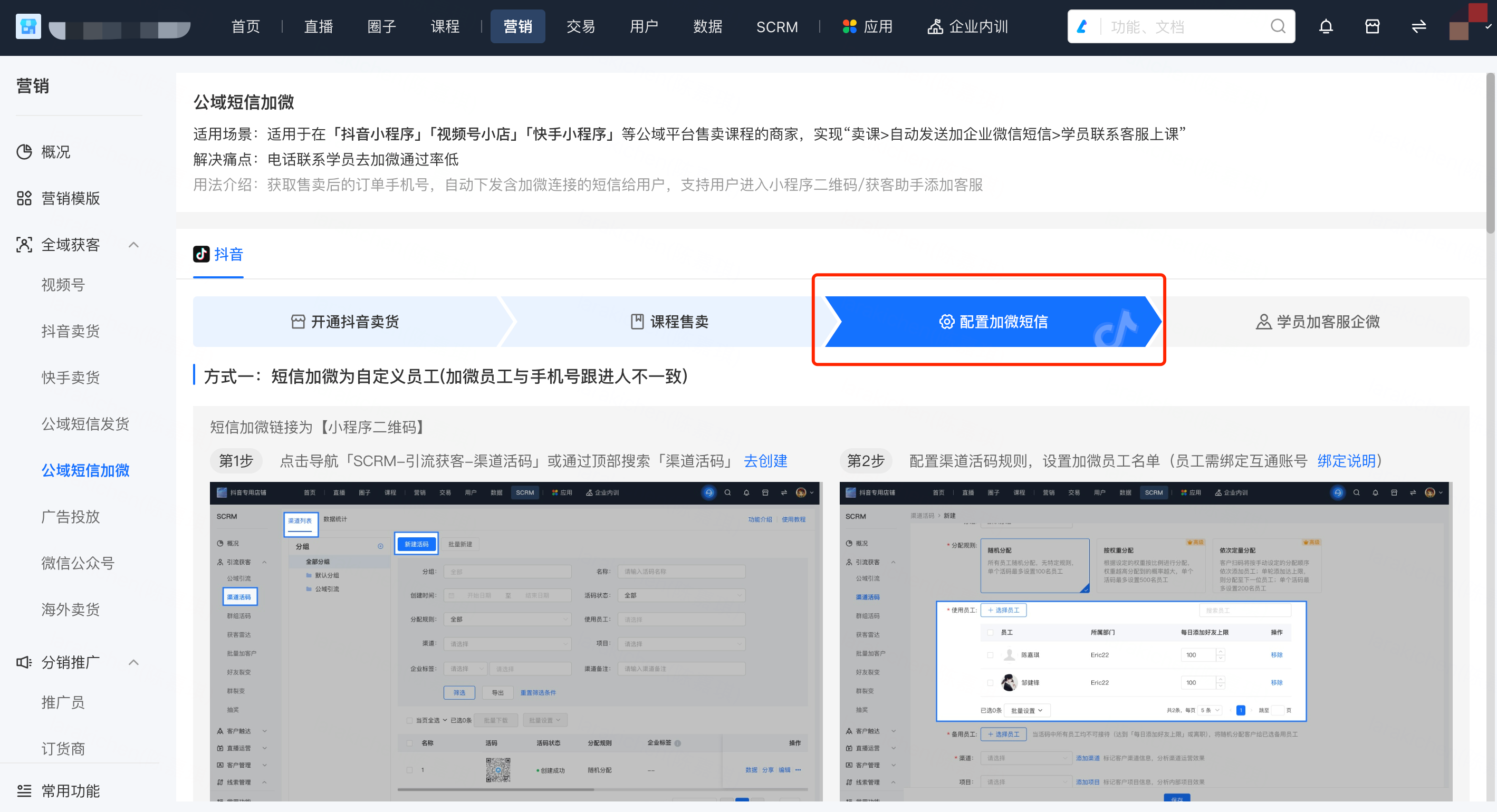Viewport: 1497px width, 812px height.
Task: Open the 圈子 top menu
Action: [x=382, y=27]
